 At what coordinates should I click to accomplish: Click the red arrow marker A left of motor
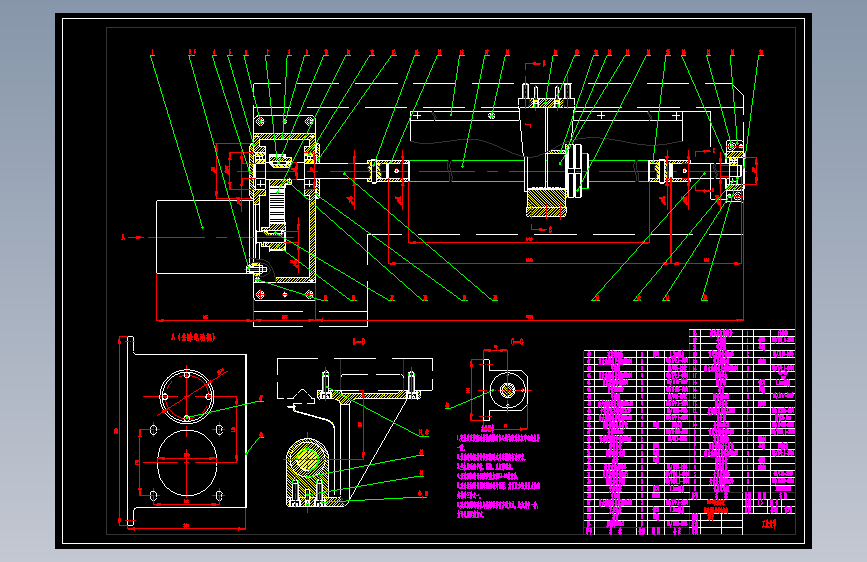pyautogui.click(x=132, y=237)
